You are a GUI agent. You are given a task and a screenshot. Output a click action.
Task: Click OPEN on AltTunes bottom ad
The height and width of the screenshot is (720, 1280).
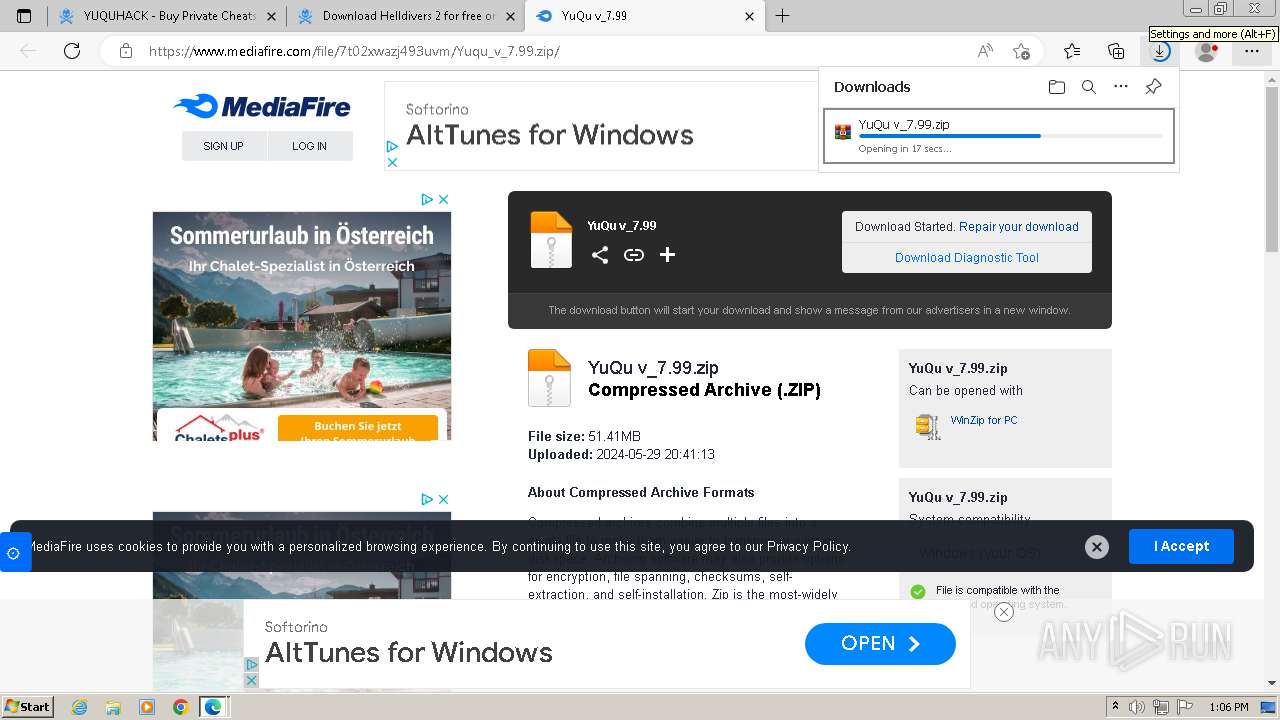(880, 644)
